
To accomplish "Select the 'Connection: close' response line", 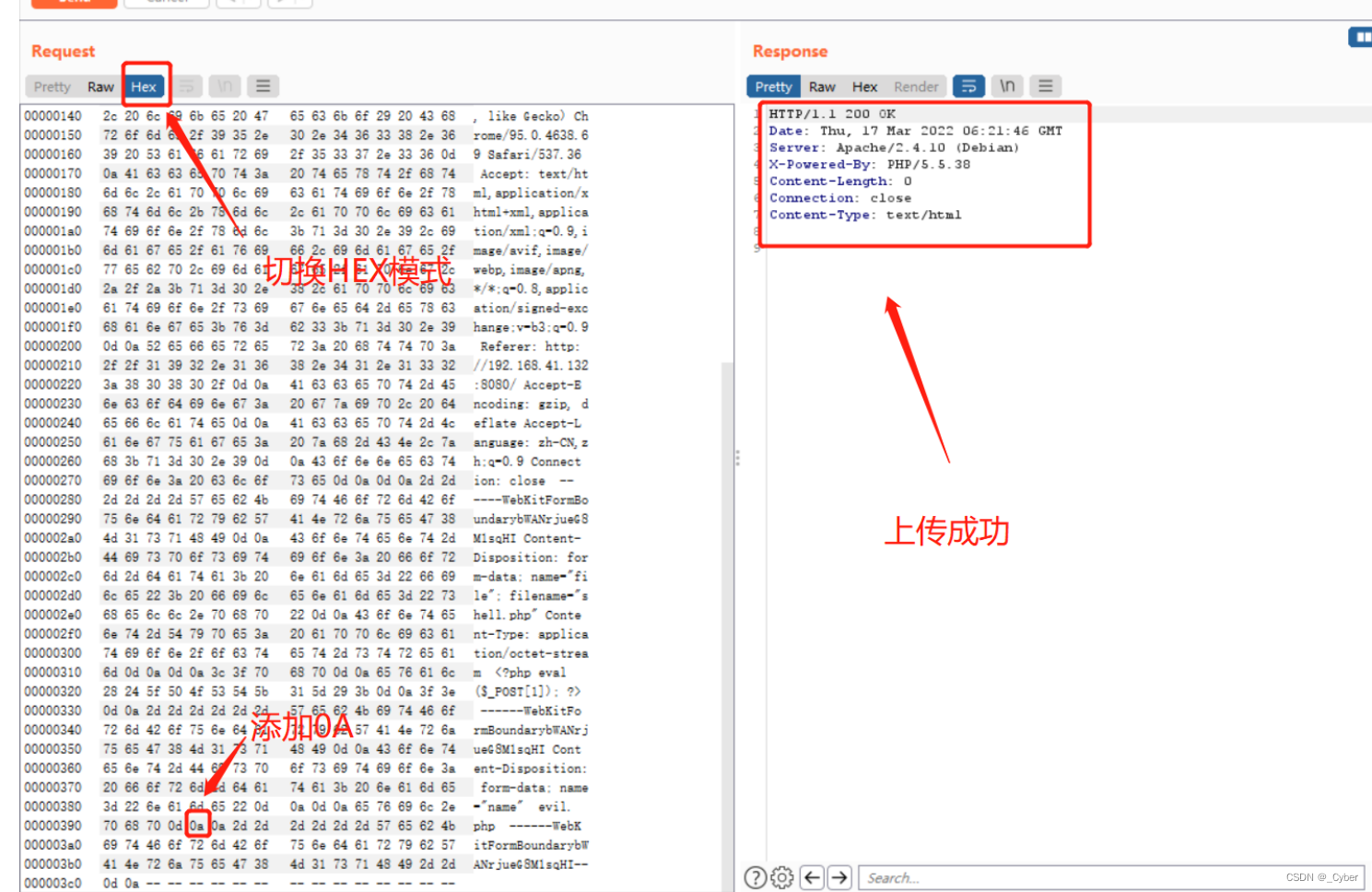I will point(840,197).
